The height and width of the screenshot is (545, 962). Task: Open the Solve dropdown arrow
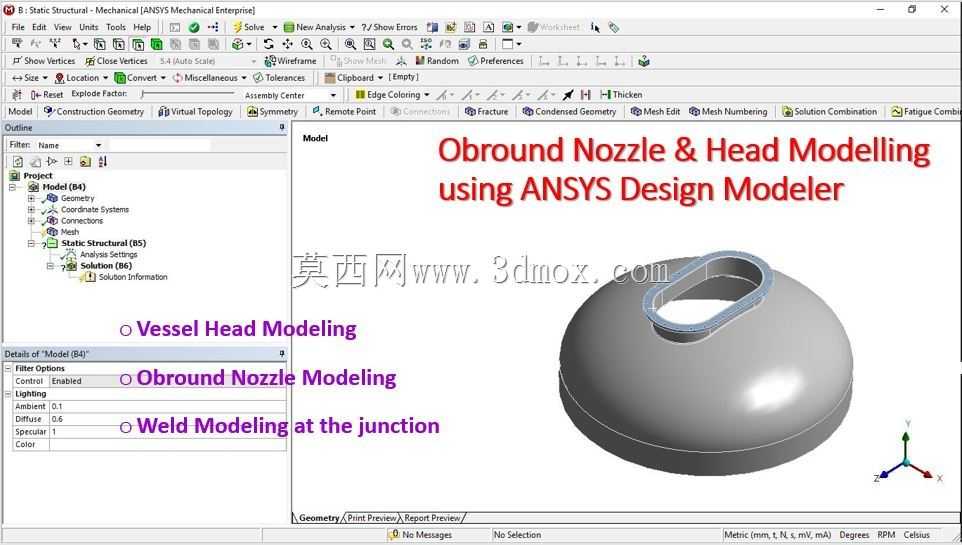coord(274,27)
